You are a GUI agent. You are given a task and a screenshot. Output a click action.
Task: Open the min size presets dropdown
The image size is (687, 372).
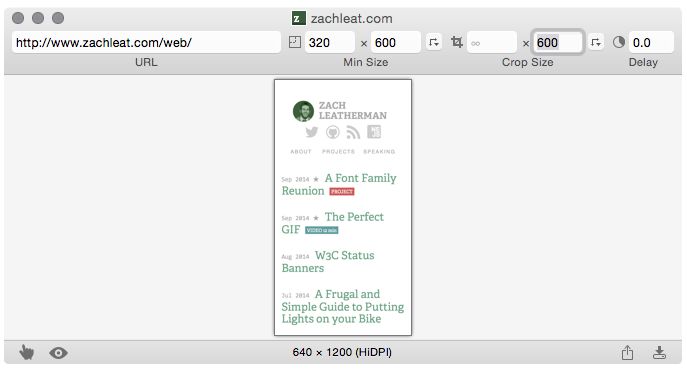point(434,42)
